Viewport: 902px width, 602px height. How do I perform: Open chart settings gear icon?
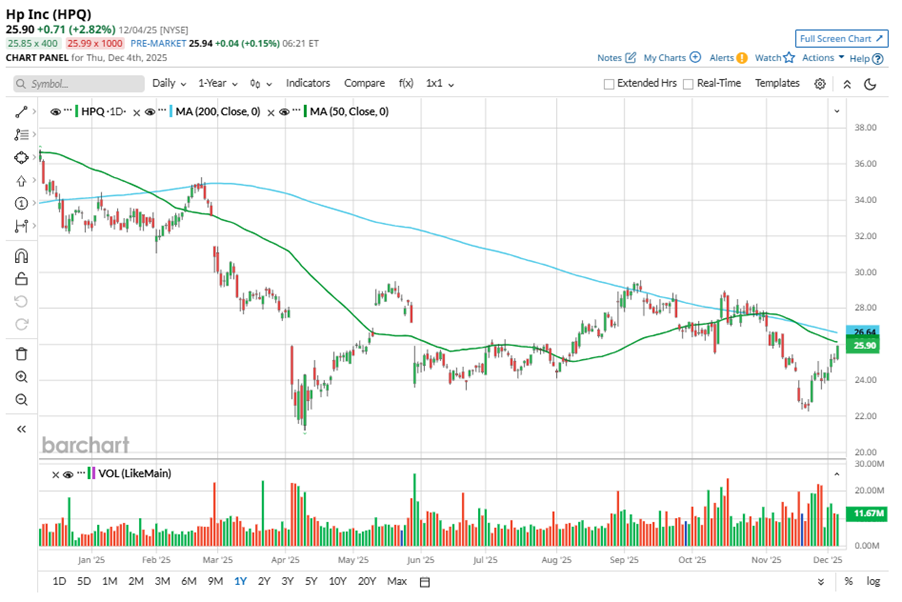click(820, 84)
